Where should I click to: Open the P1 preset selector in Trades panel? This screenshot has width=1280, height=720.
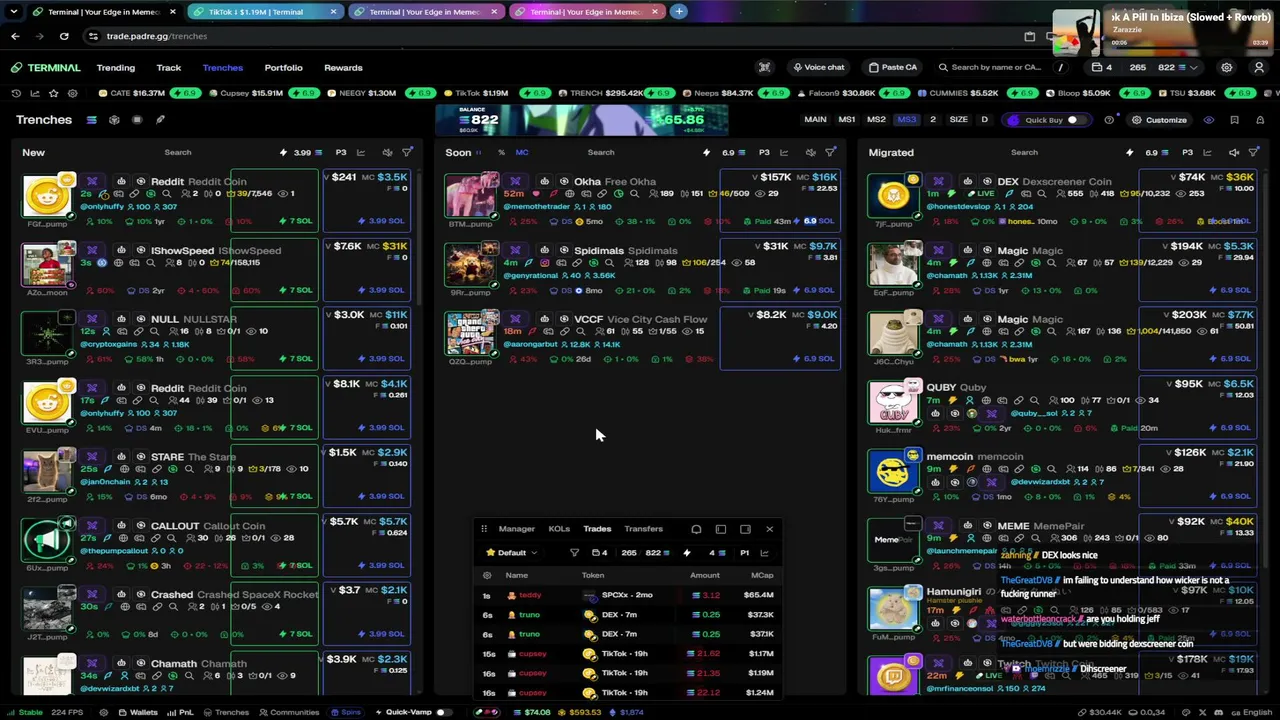[x=744, y=553]
